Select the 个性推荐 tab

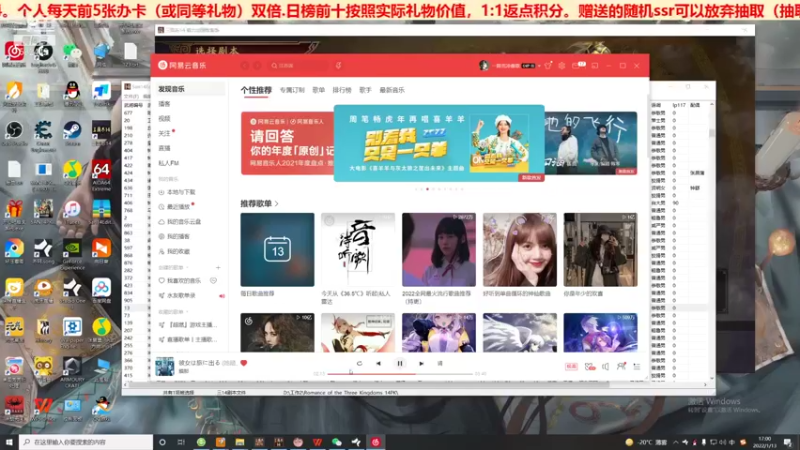pyautogui.click(x=256, y=90)
